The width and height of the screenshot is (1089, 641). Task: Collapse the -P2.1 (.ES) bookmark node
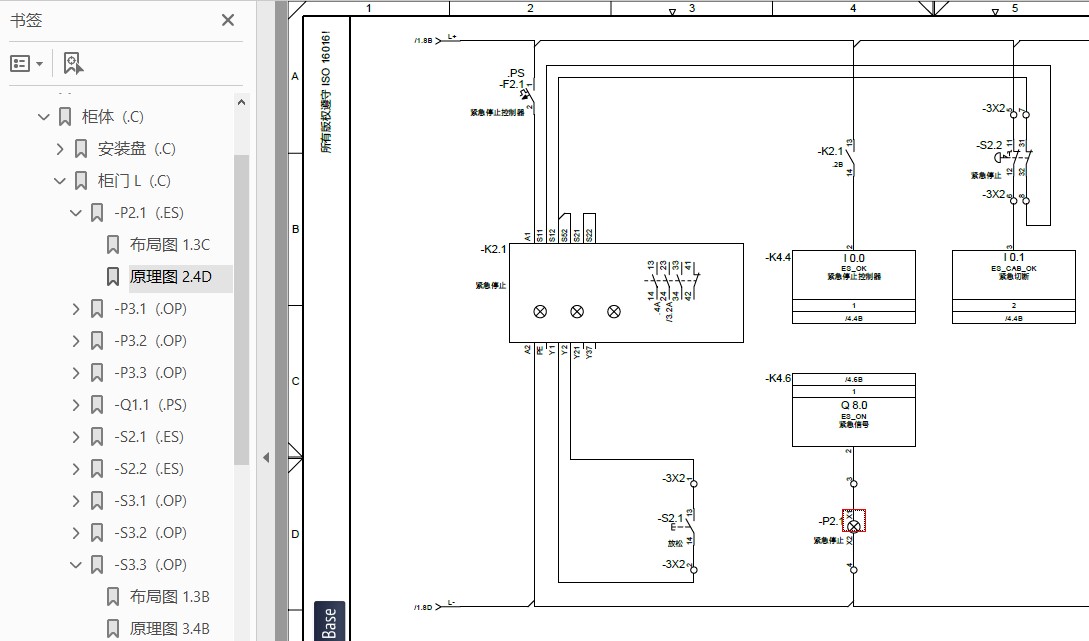coord(76,213)
